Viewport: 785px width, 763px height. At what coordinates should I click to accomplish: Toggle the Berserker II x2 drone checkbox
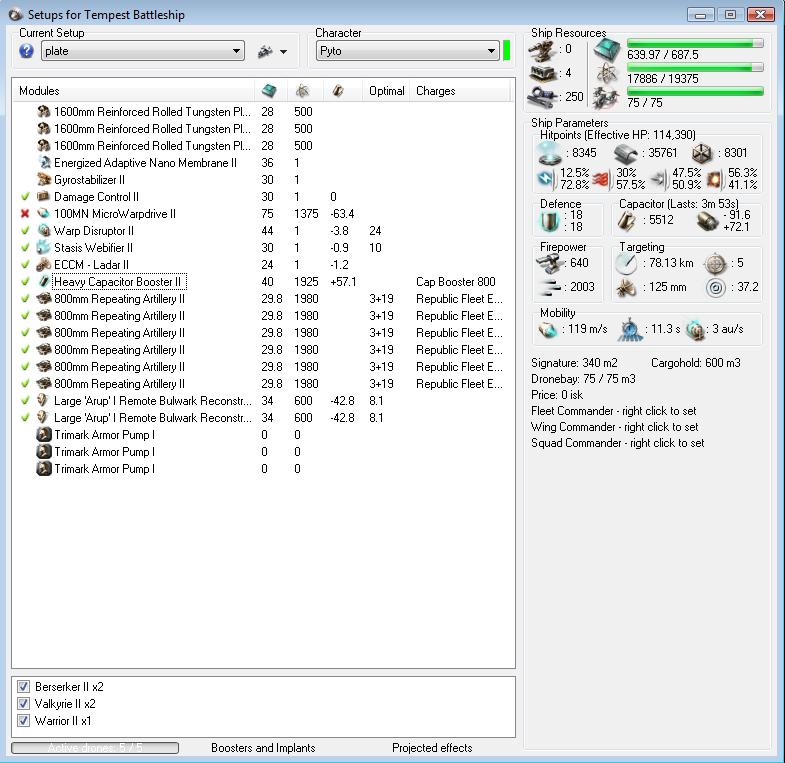[x=23, y=686]
